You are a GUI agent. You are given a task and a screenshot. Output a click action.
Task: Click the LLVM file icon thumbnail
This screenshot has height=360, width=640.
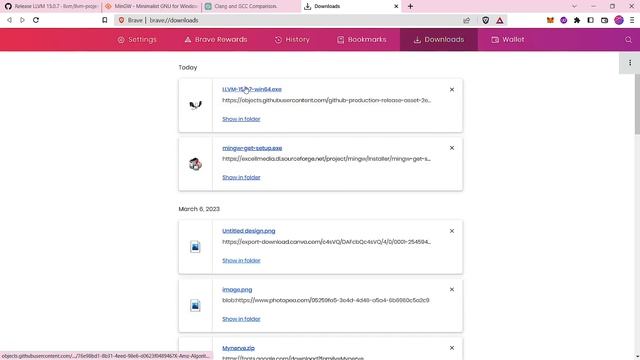196,105
